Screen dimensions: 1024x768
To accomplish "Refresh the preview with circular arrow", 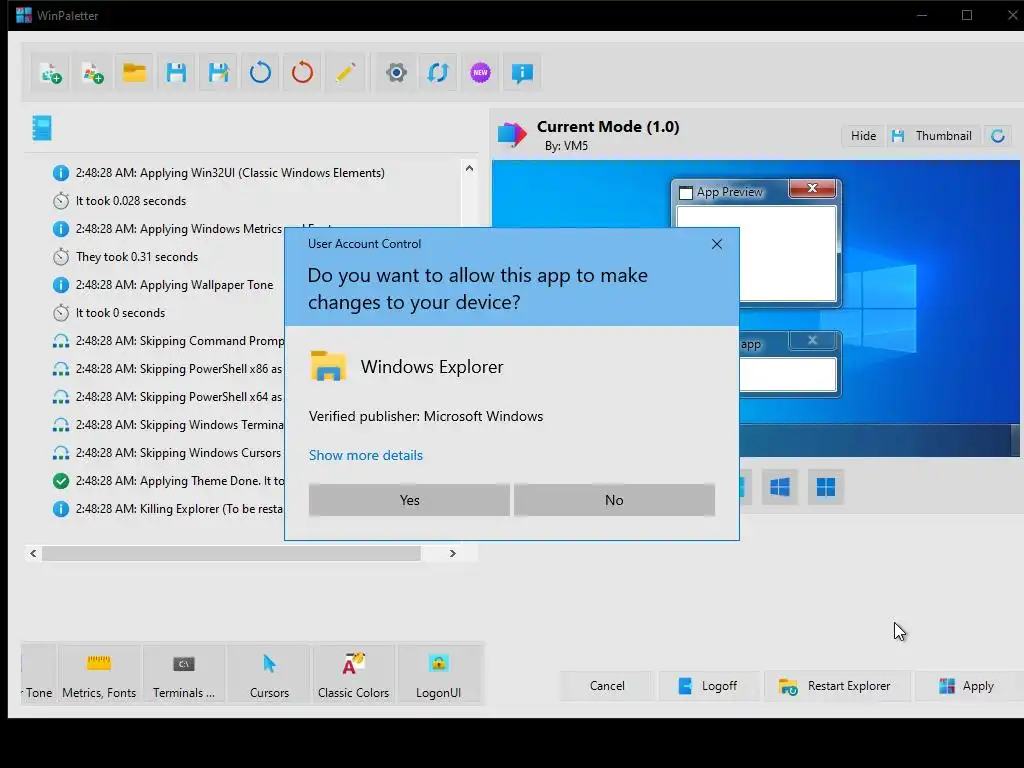I will 997,136.
